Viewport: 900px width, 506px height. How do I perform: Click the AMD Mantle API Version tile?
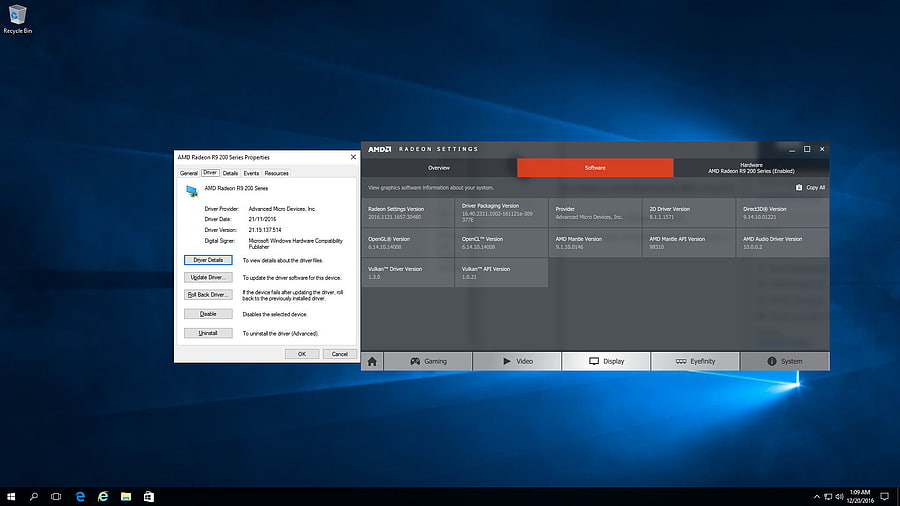point(689,243)
